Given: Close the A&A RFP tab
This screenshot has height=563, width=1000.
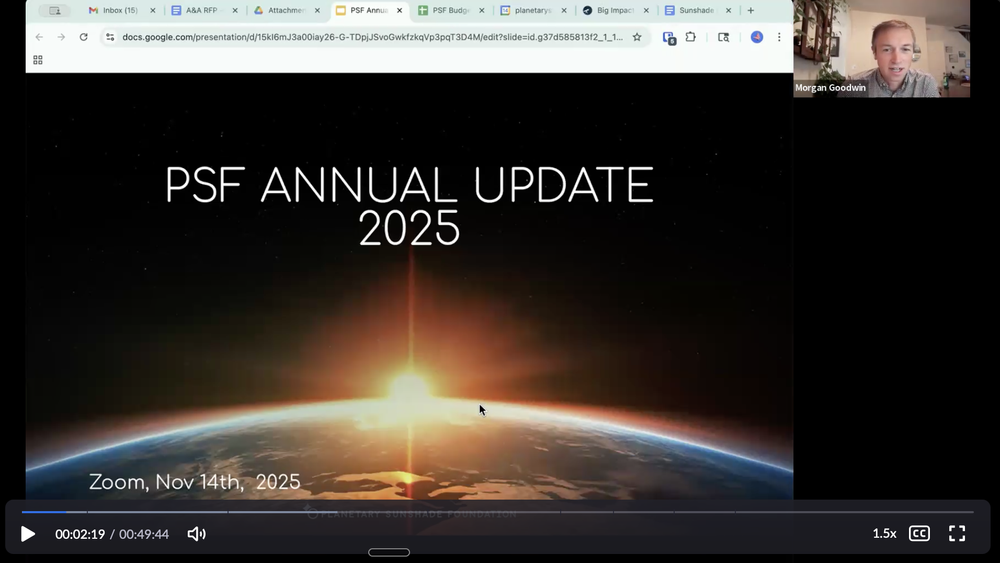Looking at the screenshot, I should pyautogui.click(x=235, y=10).
